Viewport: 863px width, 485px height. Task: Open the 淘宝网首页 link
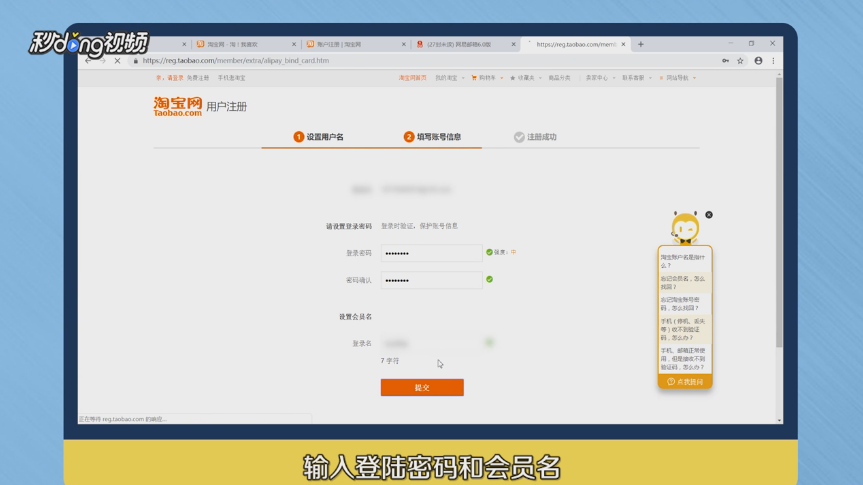pos(412,78)
